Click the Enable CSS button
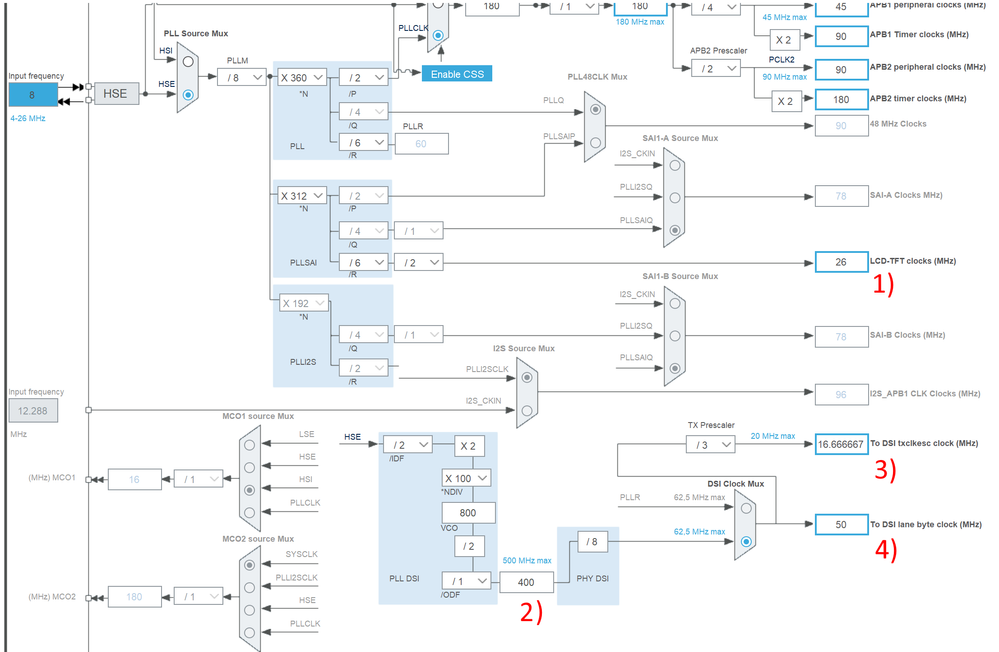This screenshot has height=652, width=999. 457,74
